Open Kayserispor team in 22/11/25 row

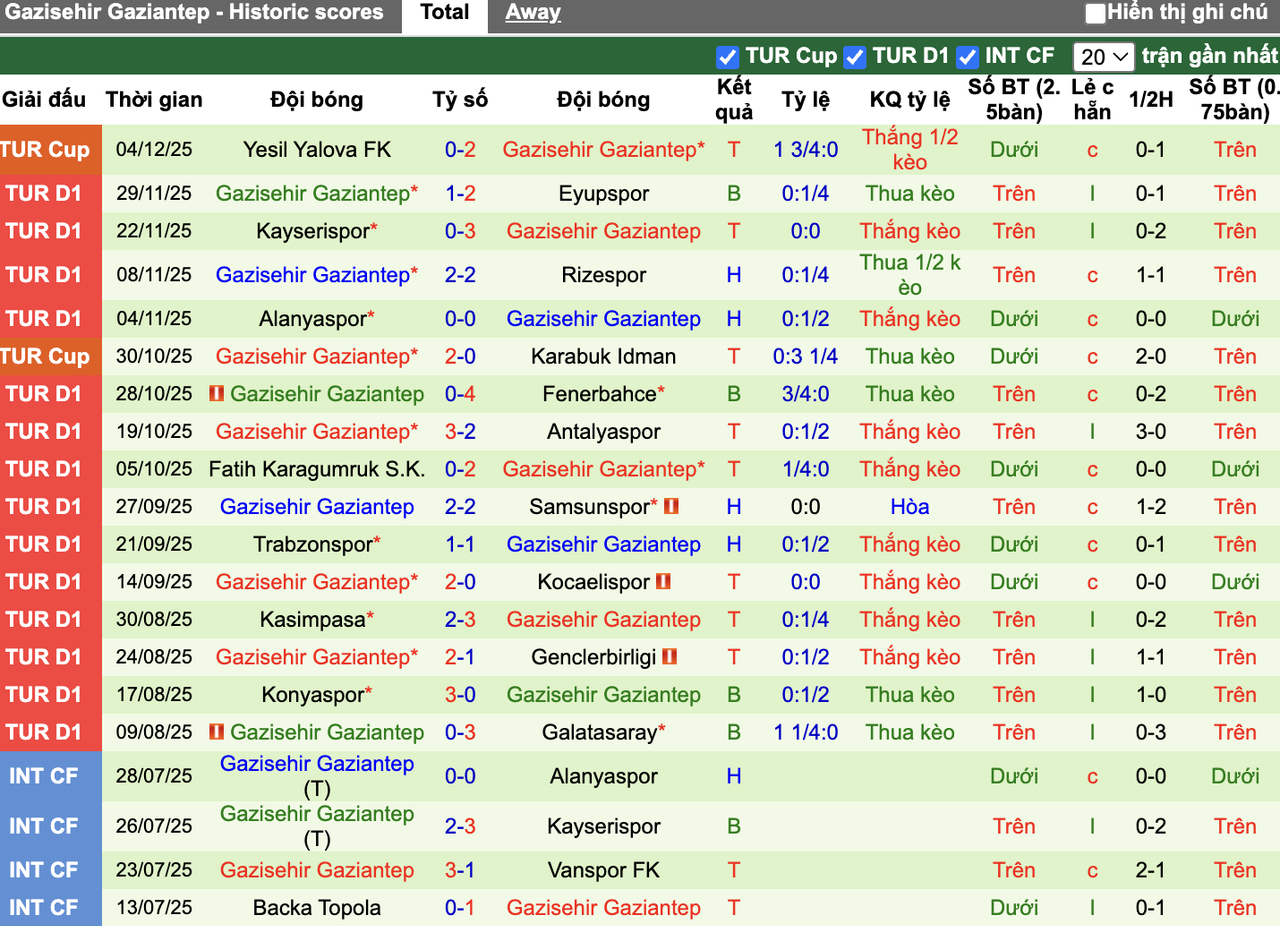pos(313,231)
